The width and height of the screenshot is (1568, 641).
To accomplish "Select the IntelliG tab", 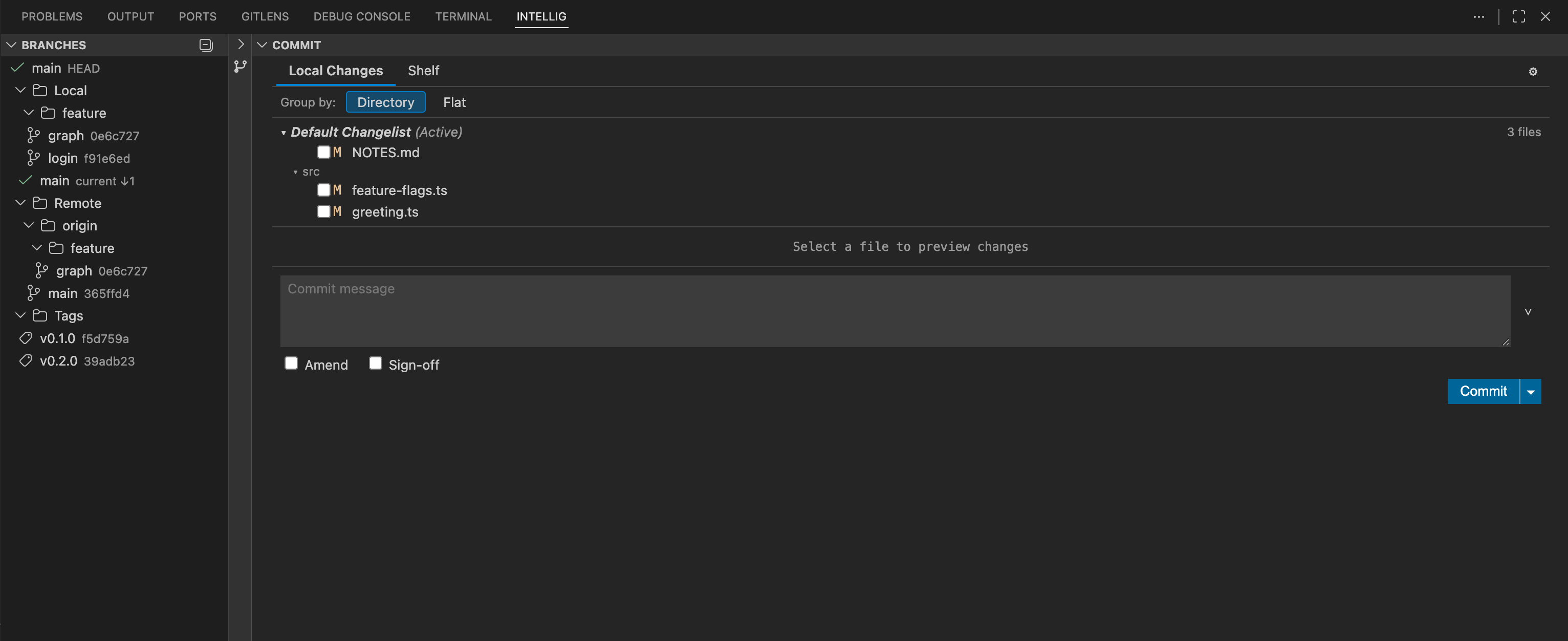I will (541, 16).
